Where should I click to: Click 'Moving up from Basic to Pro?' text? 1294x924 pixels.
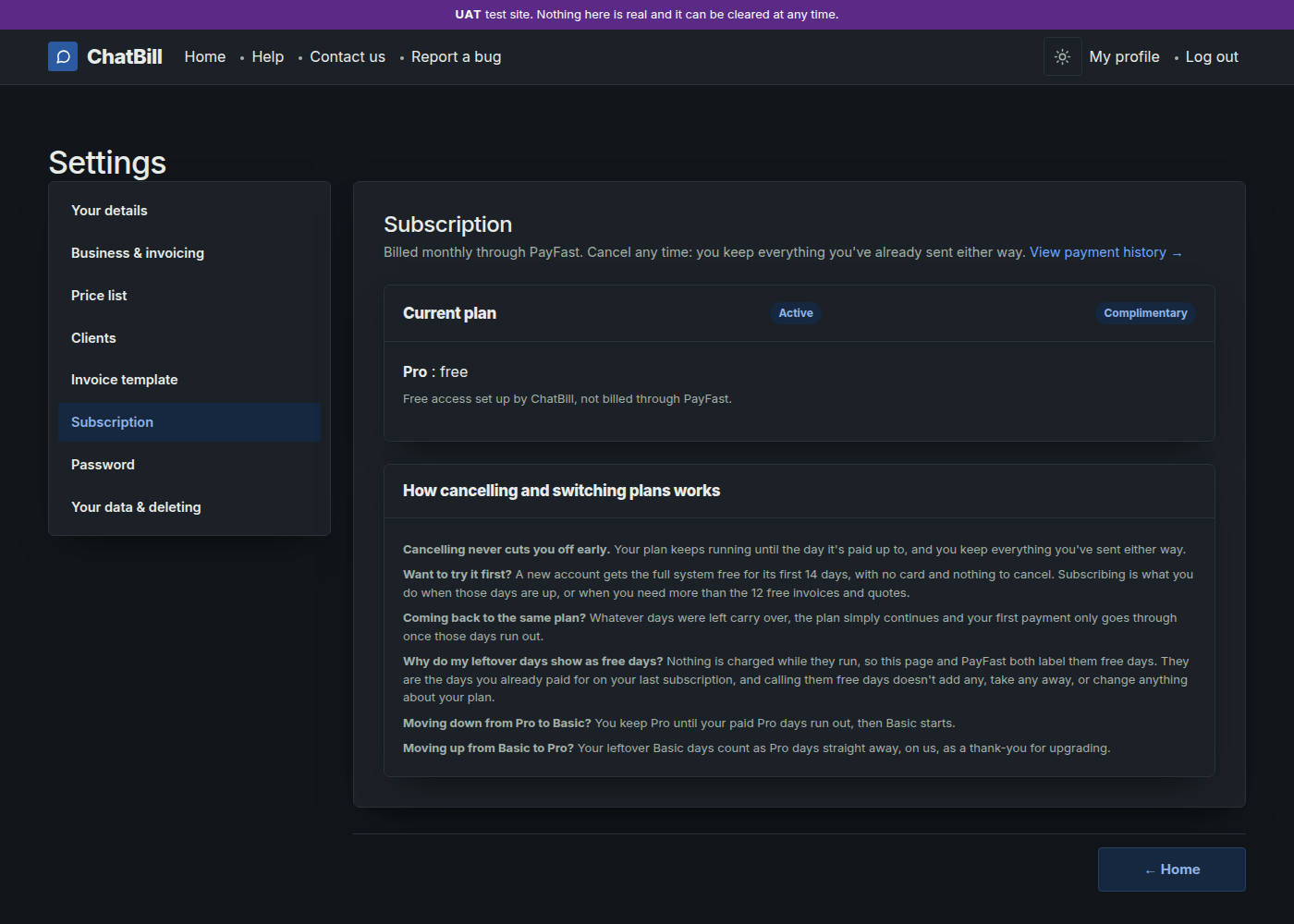point(488,748)
